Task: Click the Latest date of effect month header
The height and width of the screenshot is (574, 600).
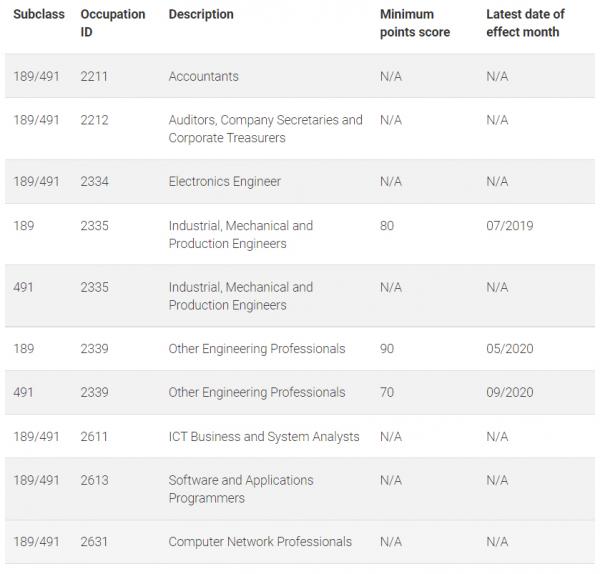Action: (x=525, y=23)
